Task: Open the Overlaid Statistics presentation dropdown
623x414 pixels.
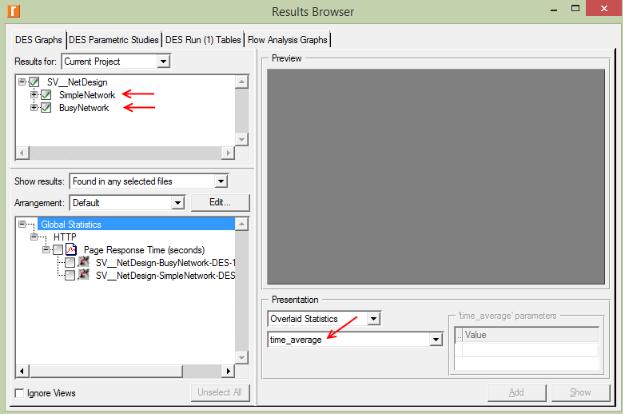Action: [373, 319]
